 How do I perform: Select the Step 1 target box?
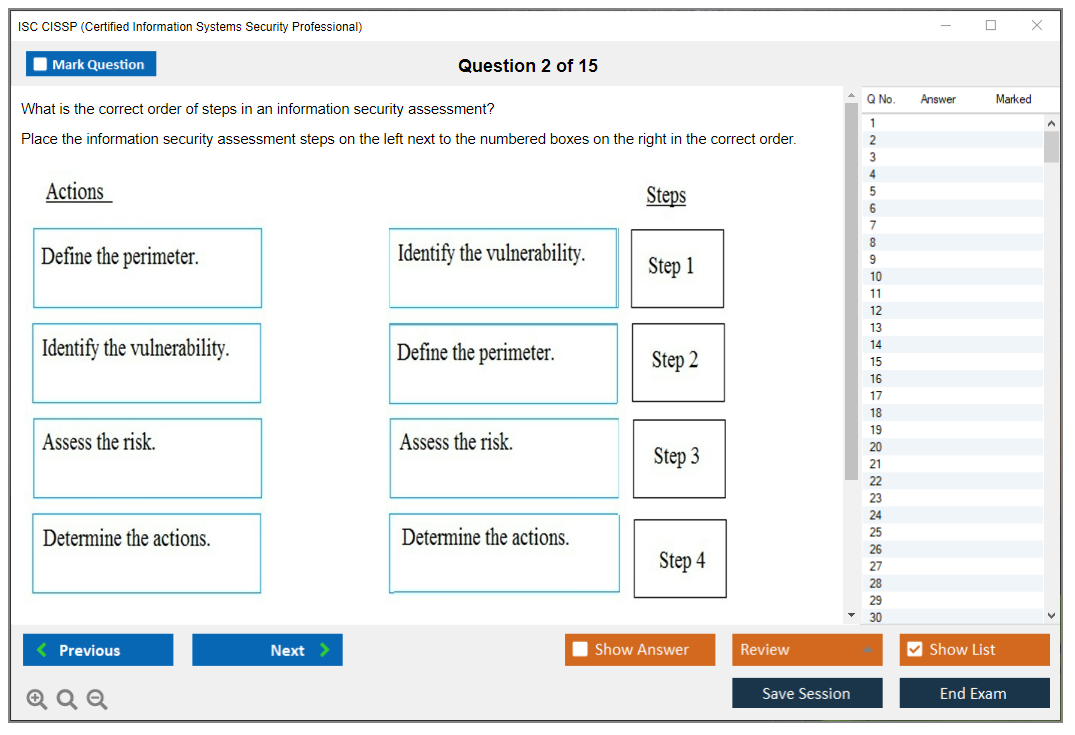[677, 268]
